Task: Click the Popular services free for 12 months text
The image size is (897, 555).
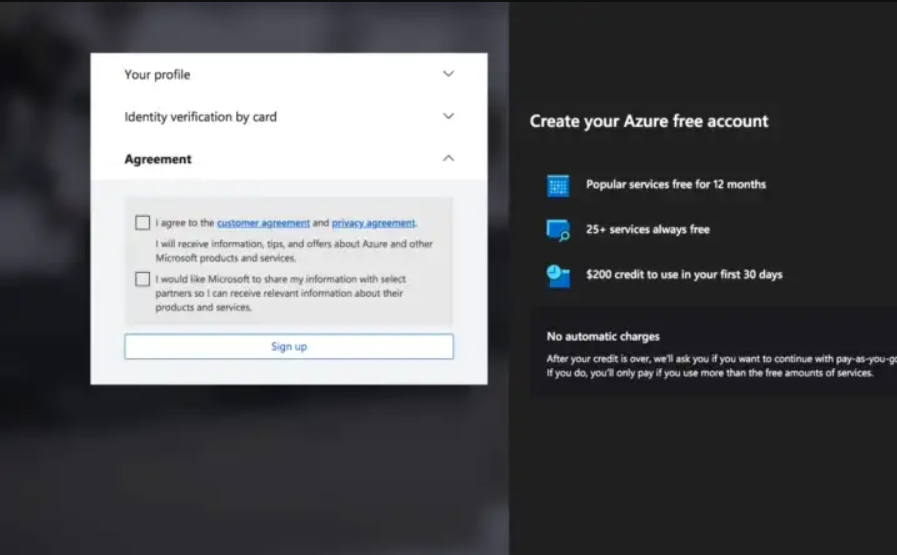Action: [x=676, y=184]
